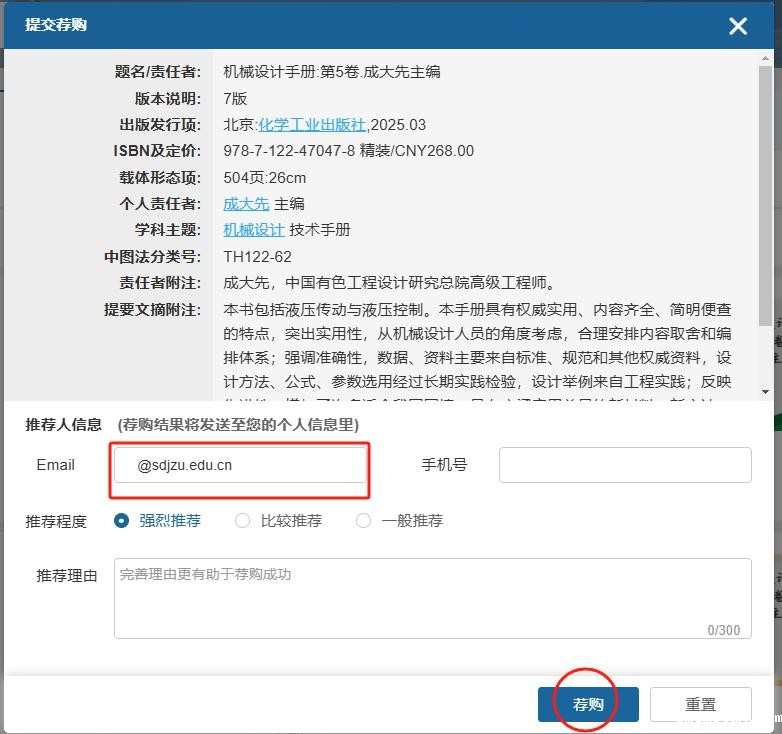
Task: Click the 0/300 character counter
Action: click(723, 630)
